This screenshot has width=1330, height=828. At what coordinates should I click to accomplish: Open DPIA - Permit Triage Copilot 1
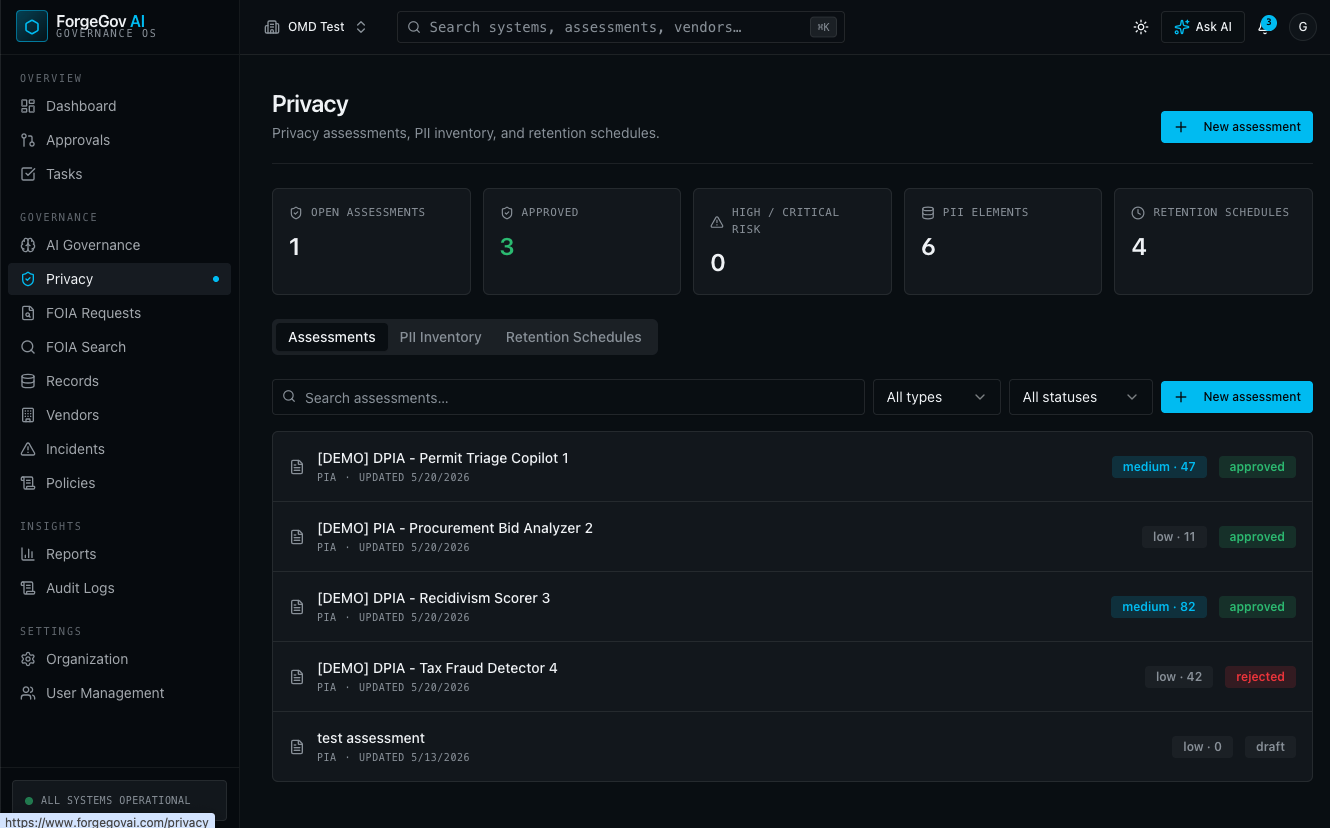pyautogui.click(x=792, y=467)
